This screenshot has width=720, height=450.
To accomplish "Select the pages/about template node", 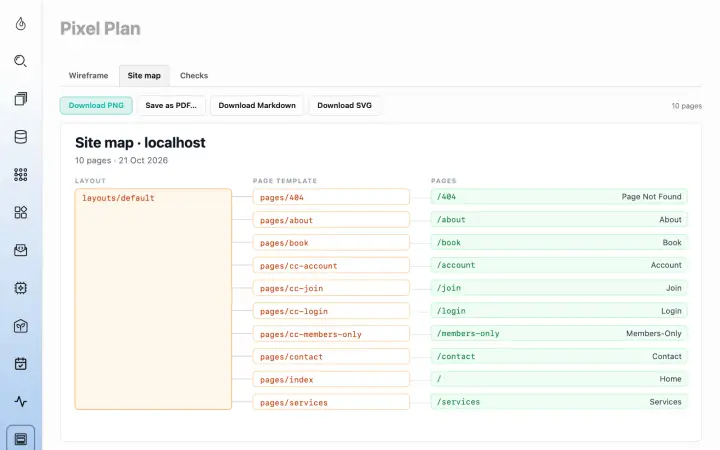I will [x=331, y=220].
